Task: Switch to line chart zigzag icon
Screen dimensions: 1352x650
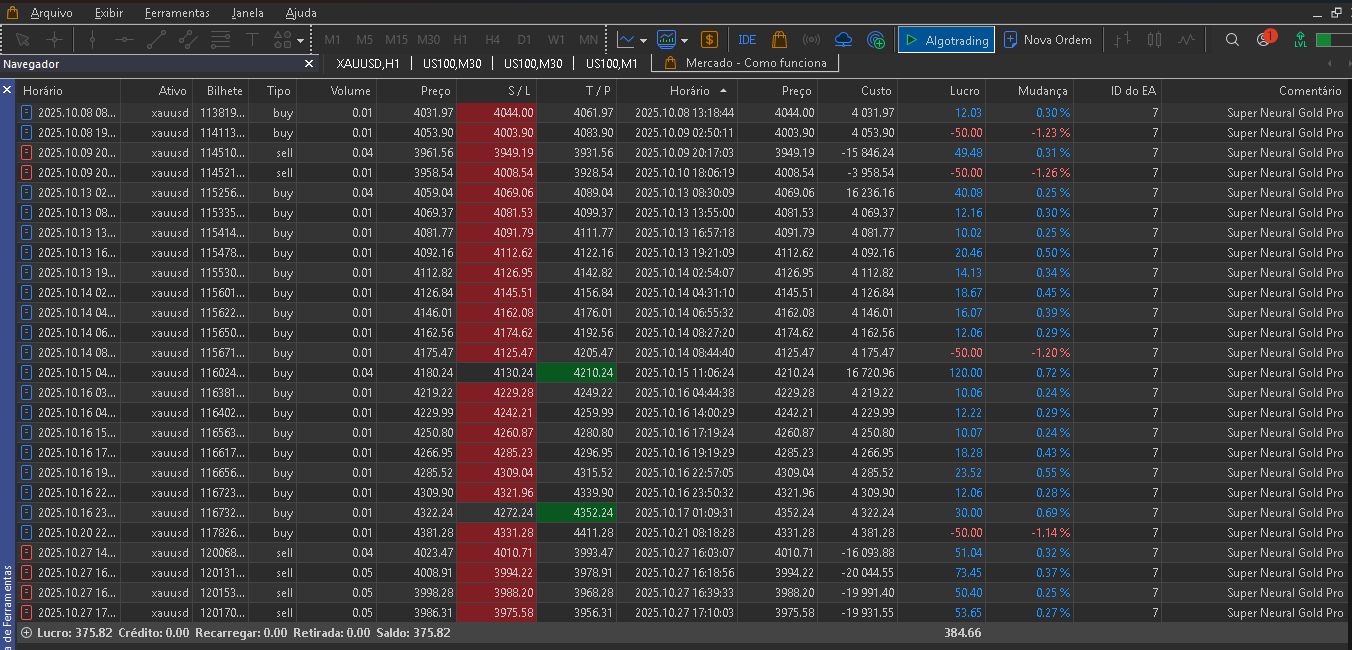Action: point(1187,40)
